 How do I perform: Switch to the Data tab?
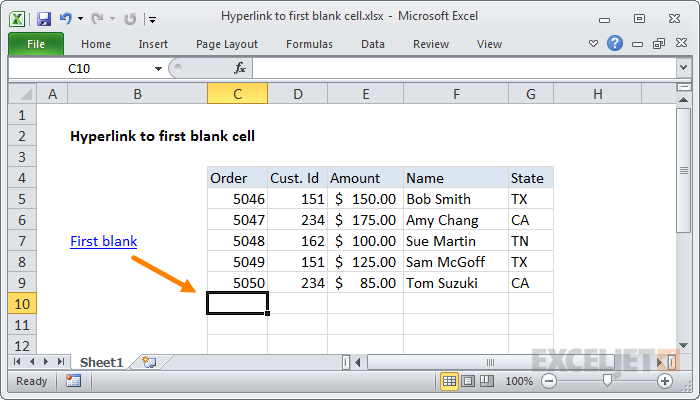tap(373, 44)
